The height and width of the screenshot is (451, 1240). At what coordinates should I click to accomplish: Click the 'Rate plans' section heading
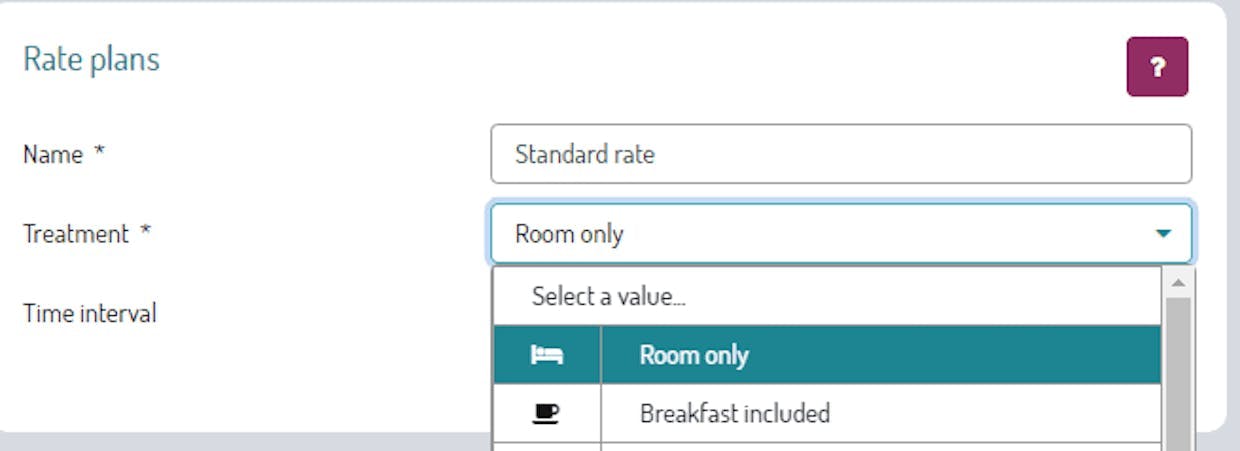91,59
